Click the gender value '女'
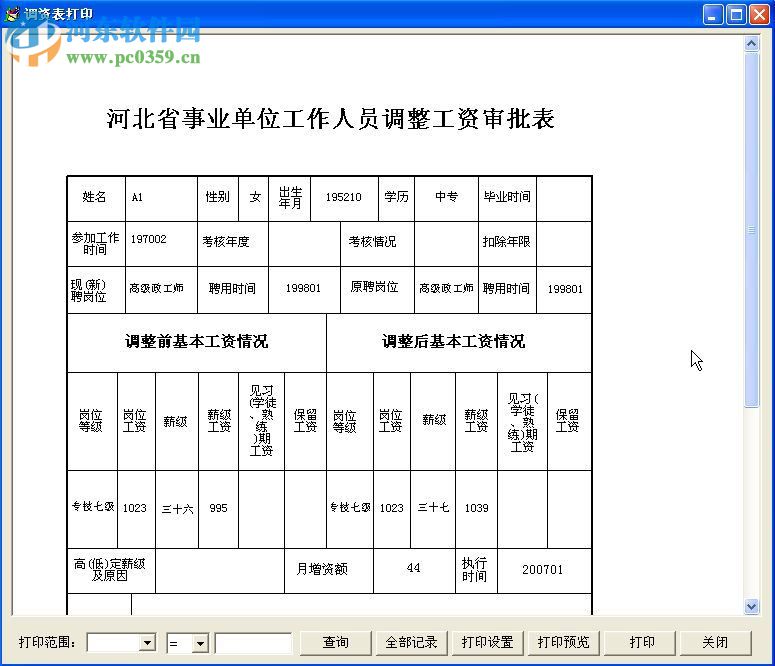Screen dimensions: 775x666 254,197
